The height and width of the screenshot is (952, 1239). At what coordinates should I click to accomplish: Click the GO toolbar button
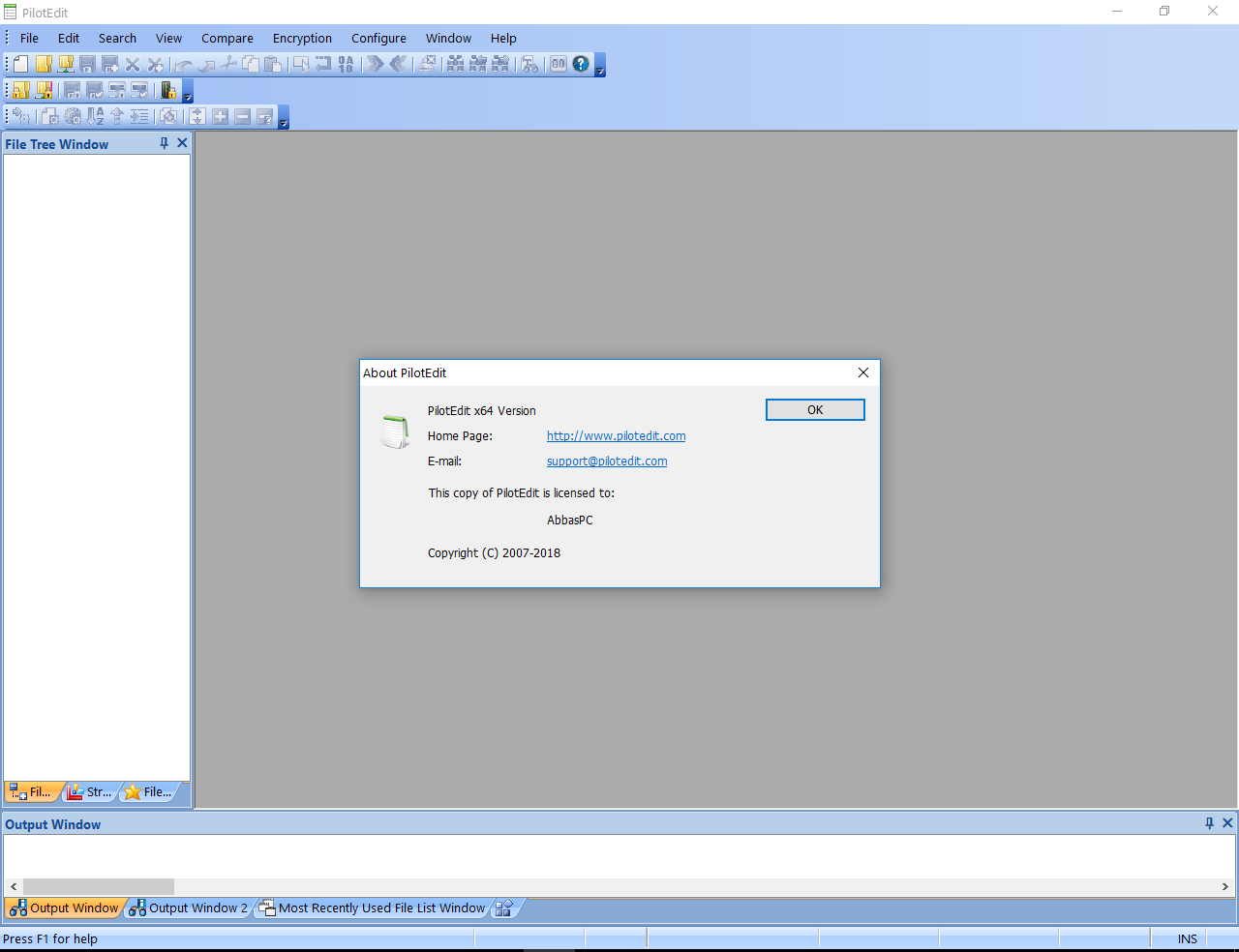[x=559, y=64]
